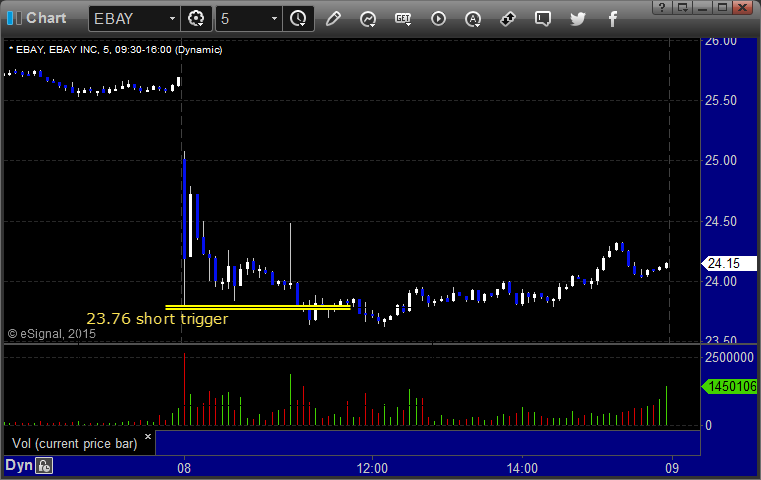Share chart via Facebook icon
761x480 pixels.
[613, 19]
